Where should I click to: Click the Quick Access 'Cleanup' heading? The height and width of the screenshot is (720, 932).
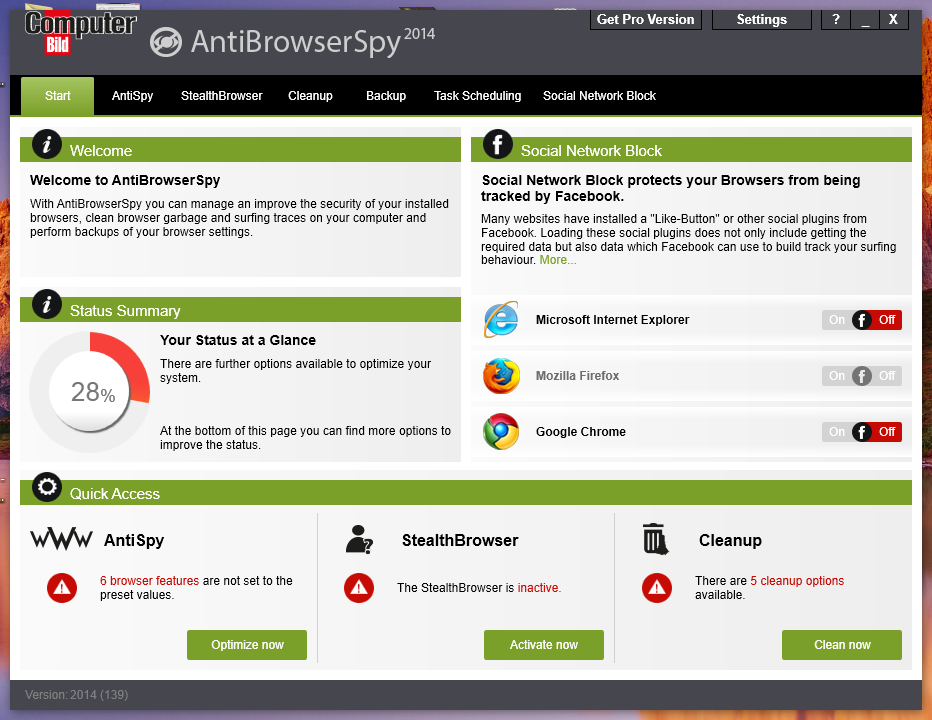(730, 540)
